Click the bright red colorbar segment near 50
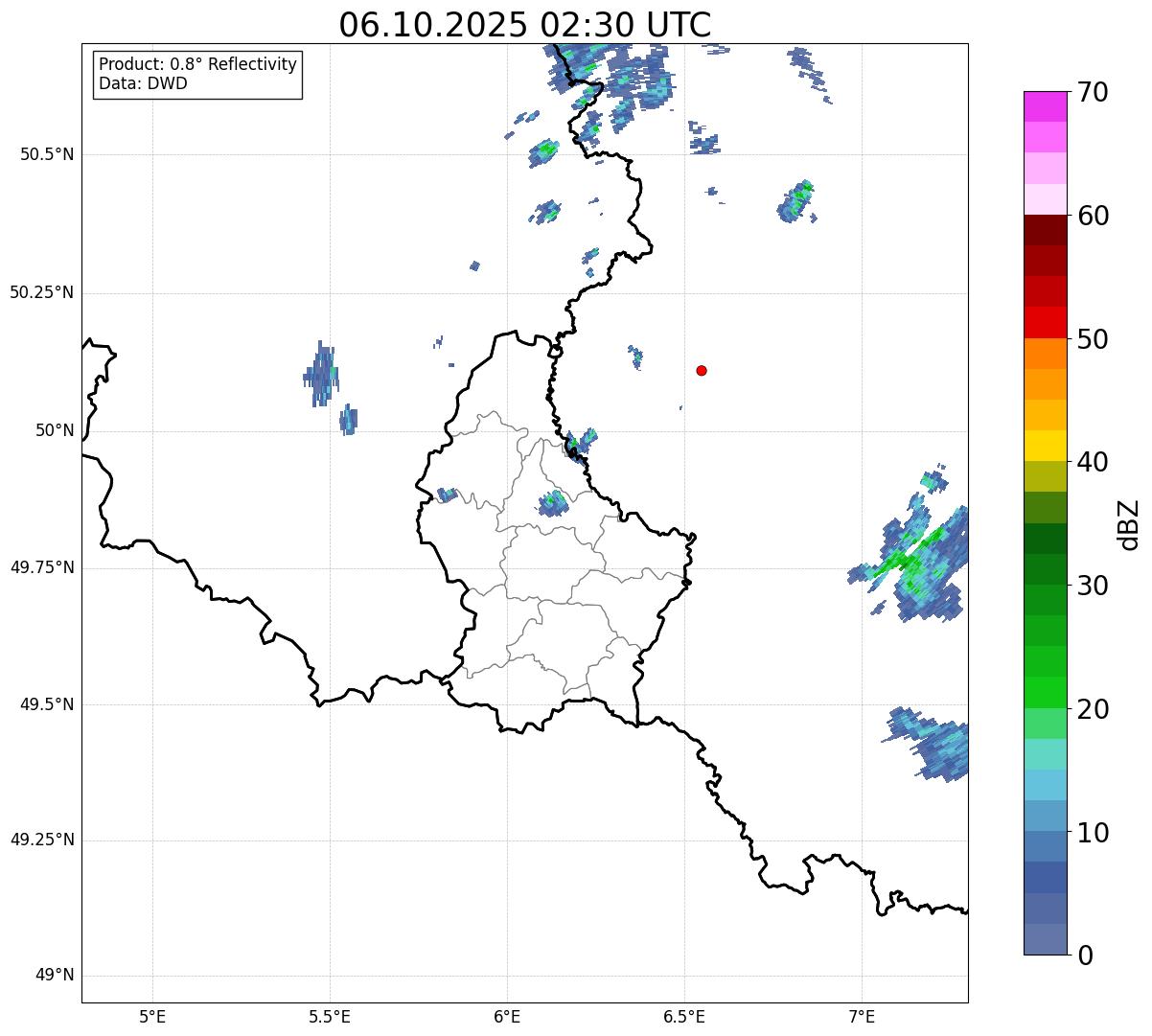 coord(1046,323)
